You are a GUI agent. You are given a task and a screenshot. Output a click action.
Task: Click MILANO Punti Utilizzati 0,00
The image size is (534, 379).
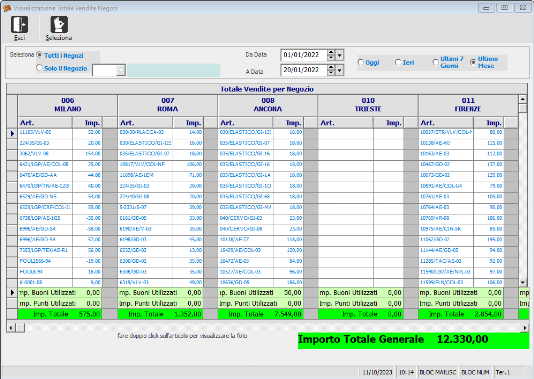[x=60, y=303]
